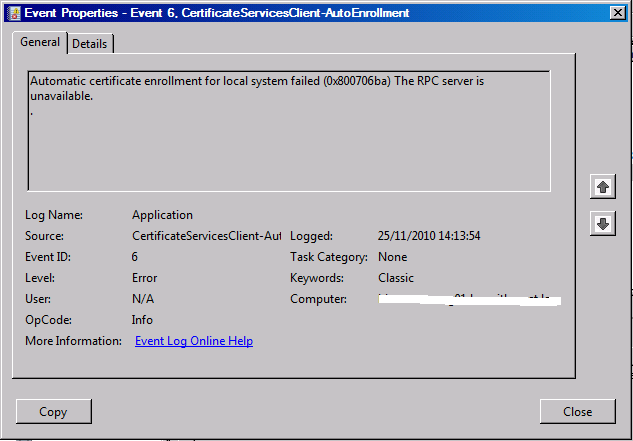
Task: Select the Keywords value Classic
Action: coord(397,278)
